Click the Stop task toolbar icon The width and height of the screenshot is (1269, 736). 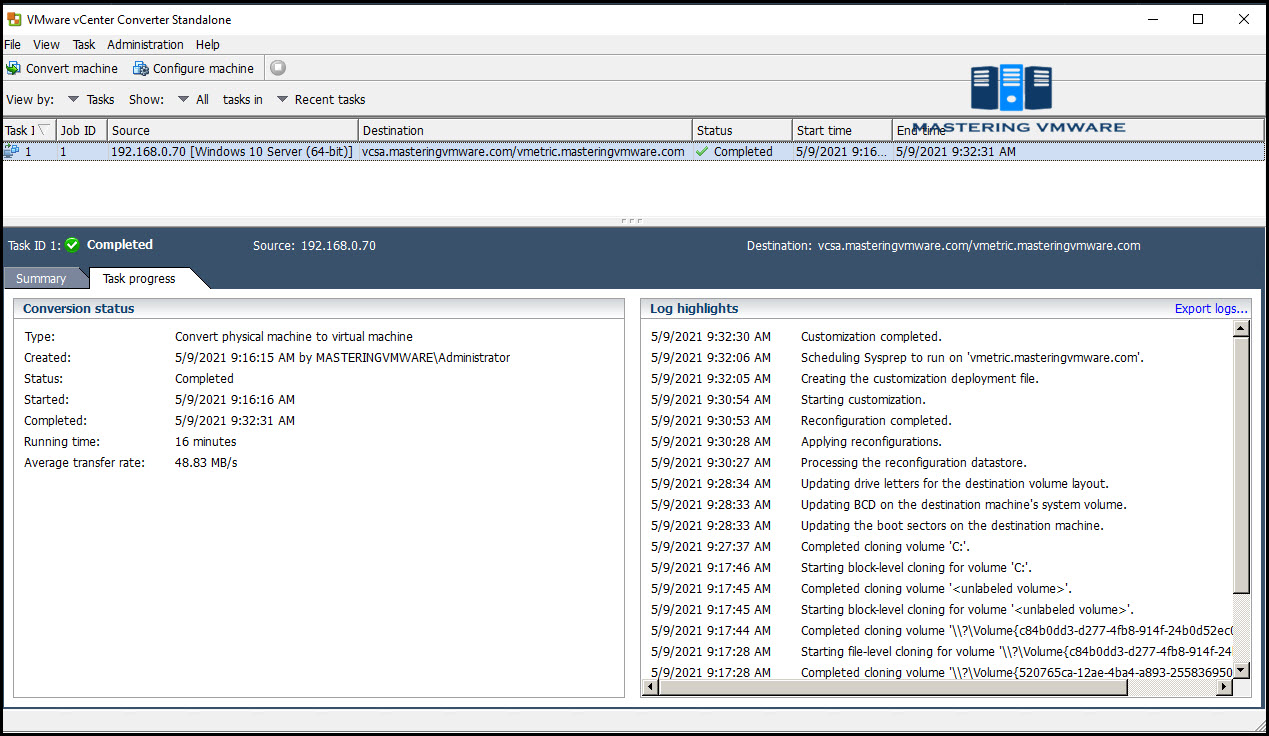(278, 68)
